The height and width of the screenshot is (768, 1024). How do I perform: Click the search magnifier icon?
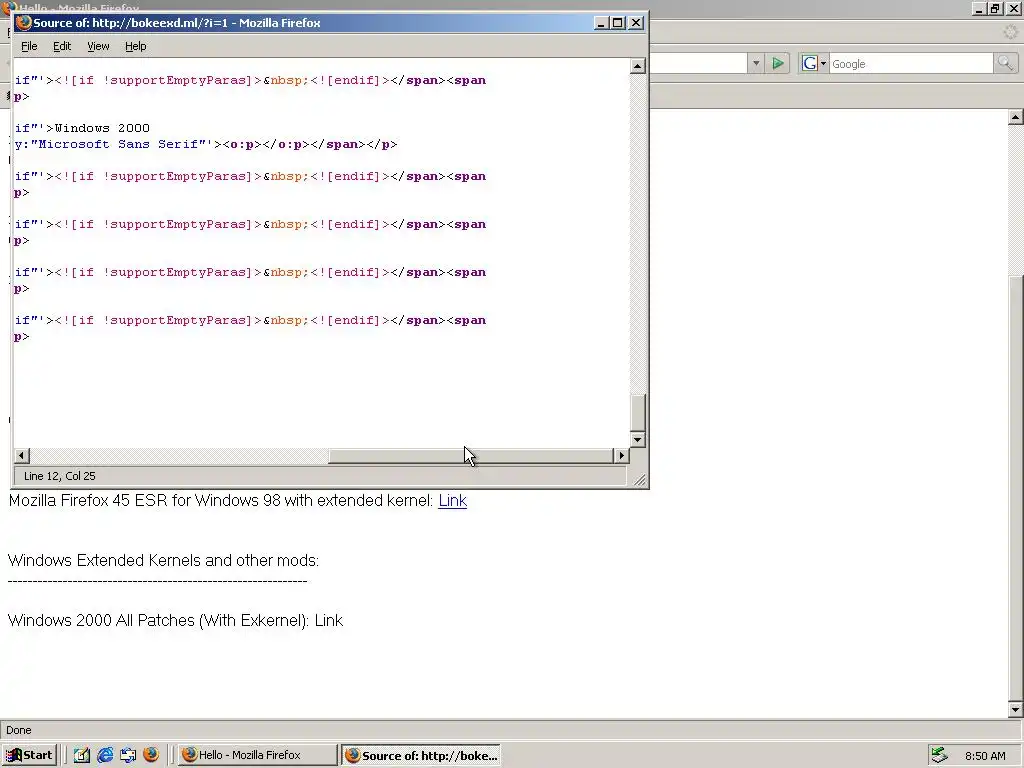tap(1005, 63)
